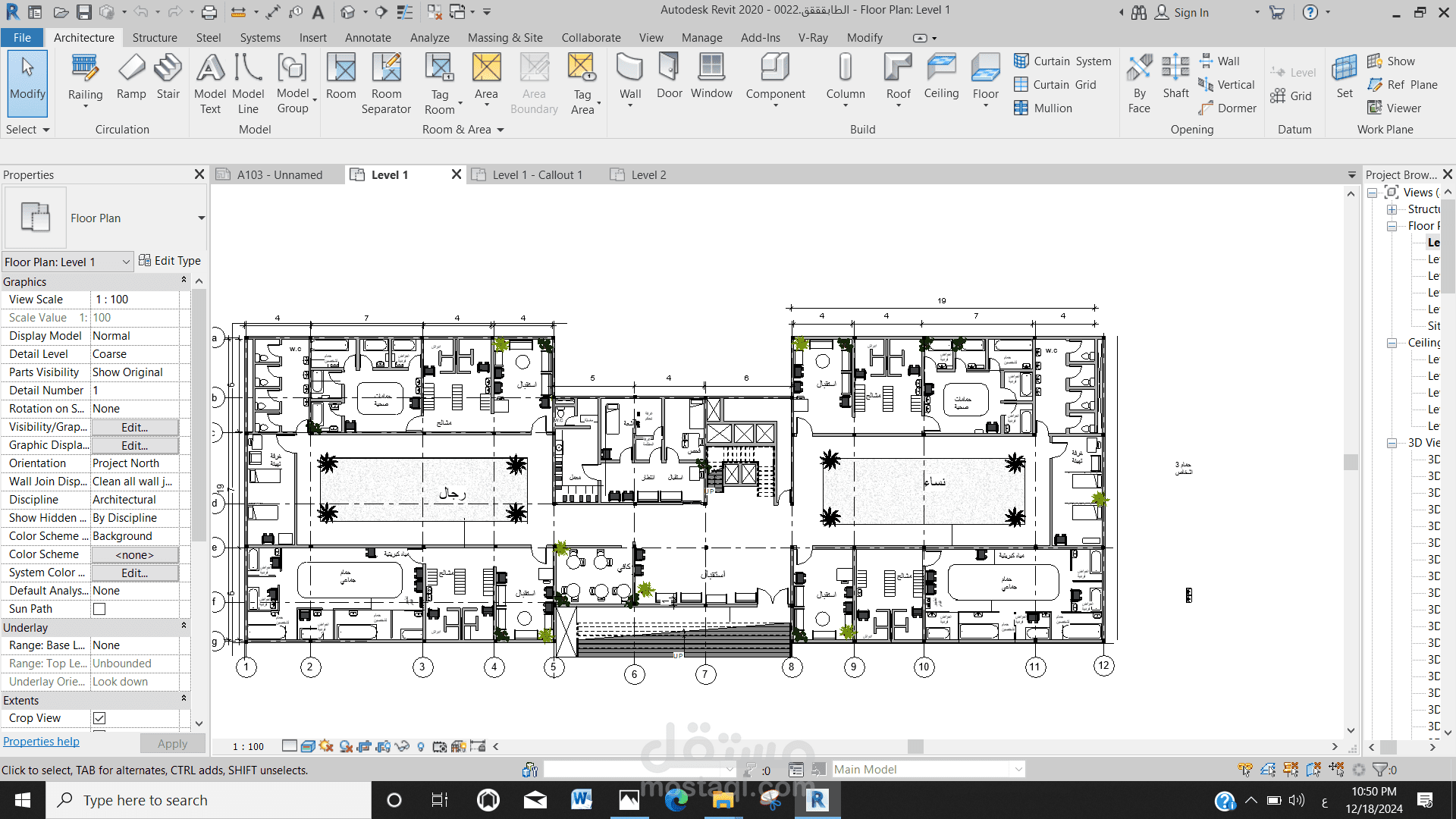Viewport: 1456px width, 819px height.
Task: Click the Shaft opening tool
Action: click(x=1175, y=76)
